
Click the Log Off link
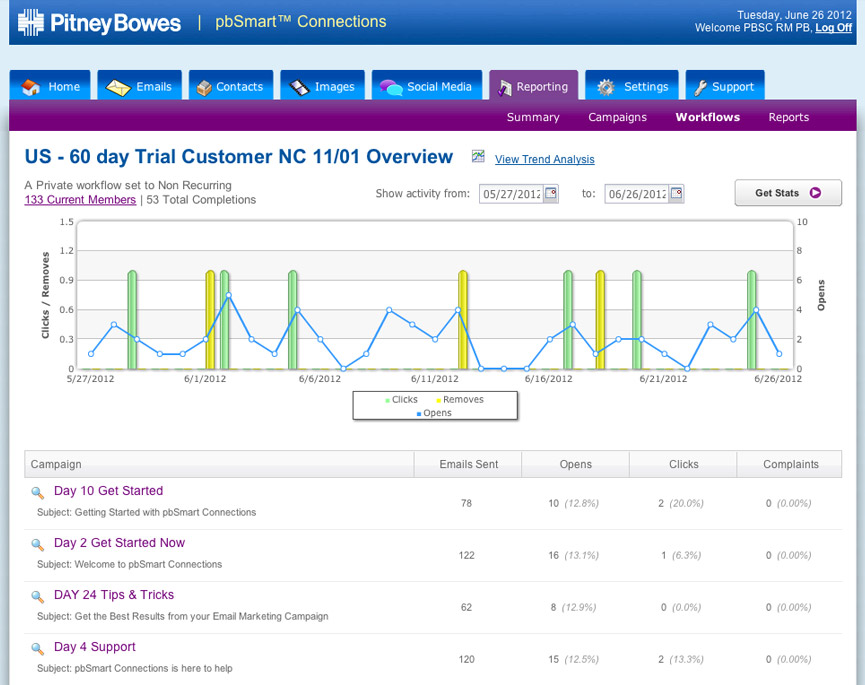(x=834, y=28)
